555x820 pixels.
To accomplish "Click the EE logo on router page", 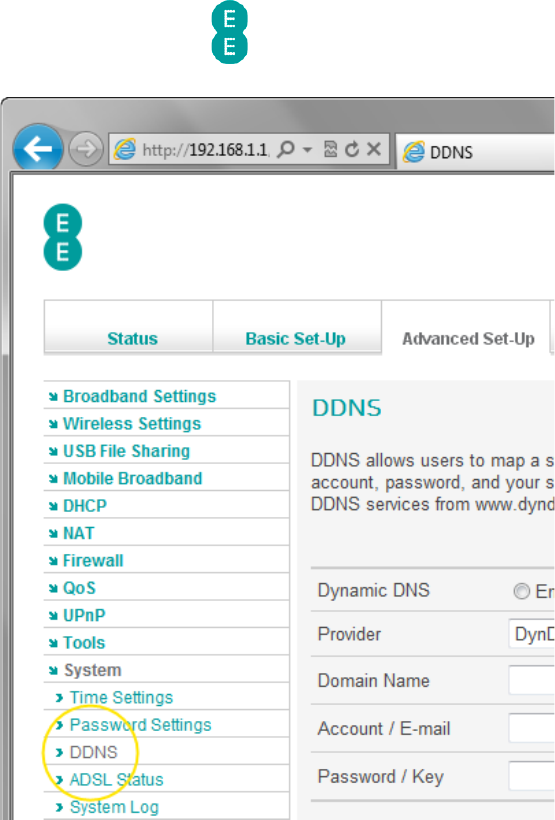I will click(63, 237).
